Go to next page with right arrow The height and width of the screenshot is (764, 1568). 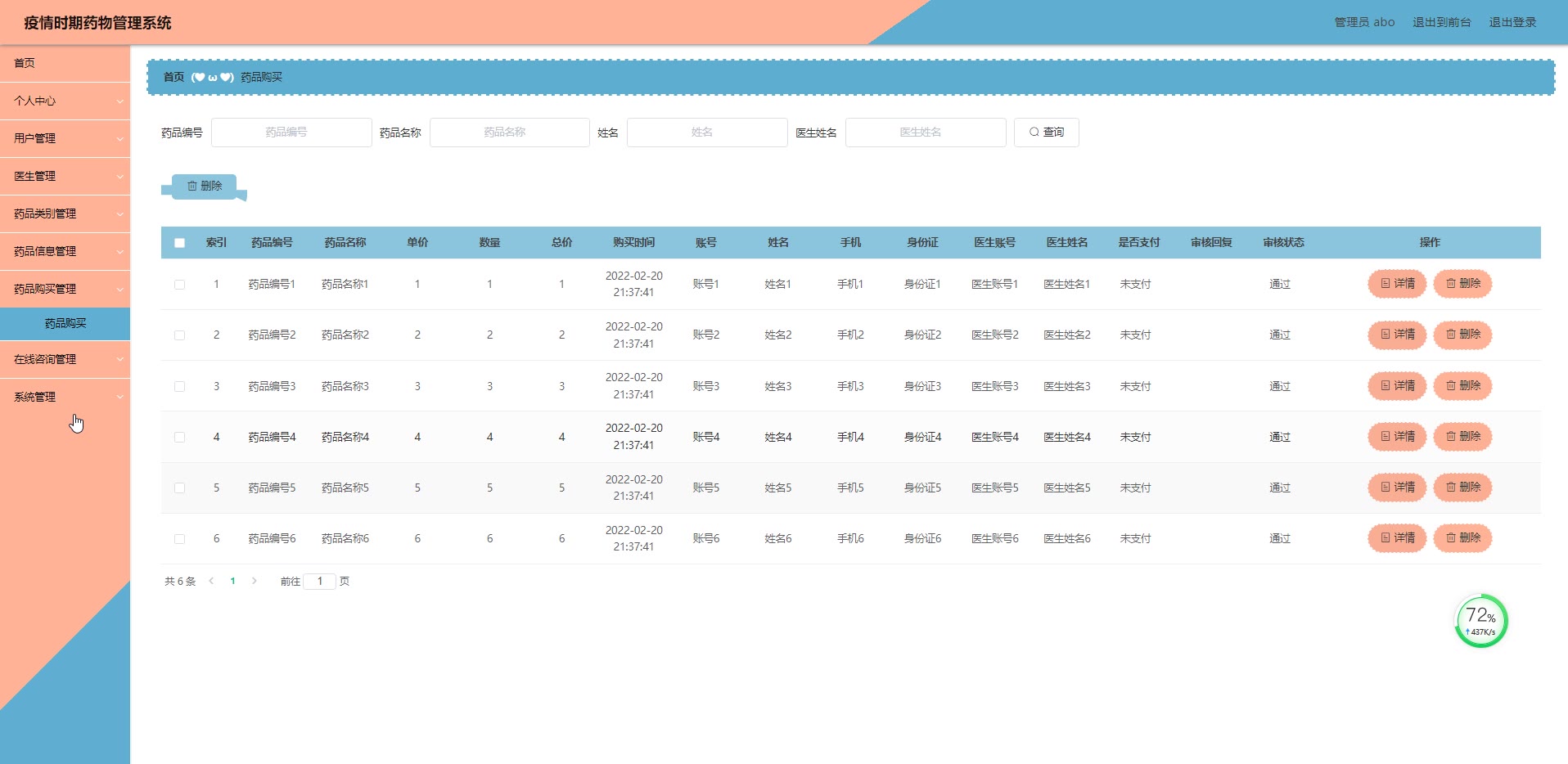point(255,581)
